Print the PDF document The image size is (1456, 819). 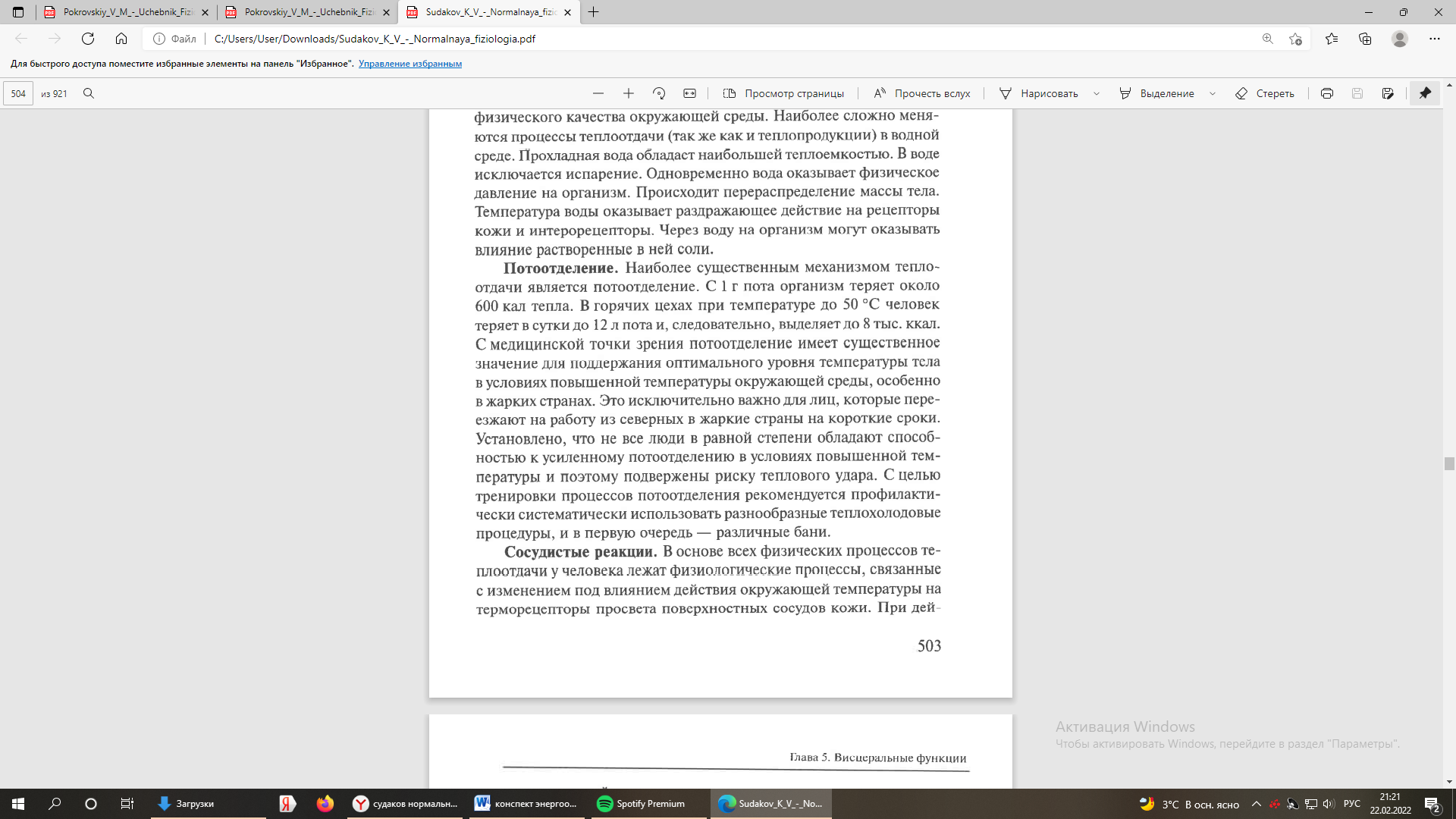(1327, 93)
